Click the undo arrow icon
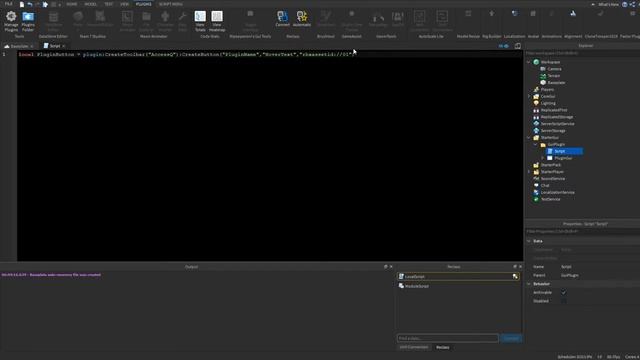 (x=30, y=4)
